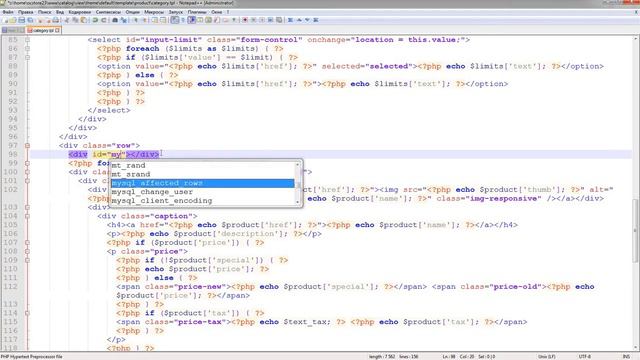
Task: Click the Close document toolbar icon
Action: [x=40, y=20]
